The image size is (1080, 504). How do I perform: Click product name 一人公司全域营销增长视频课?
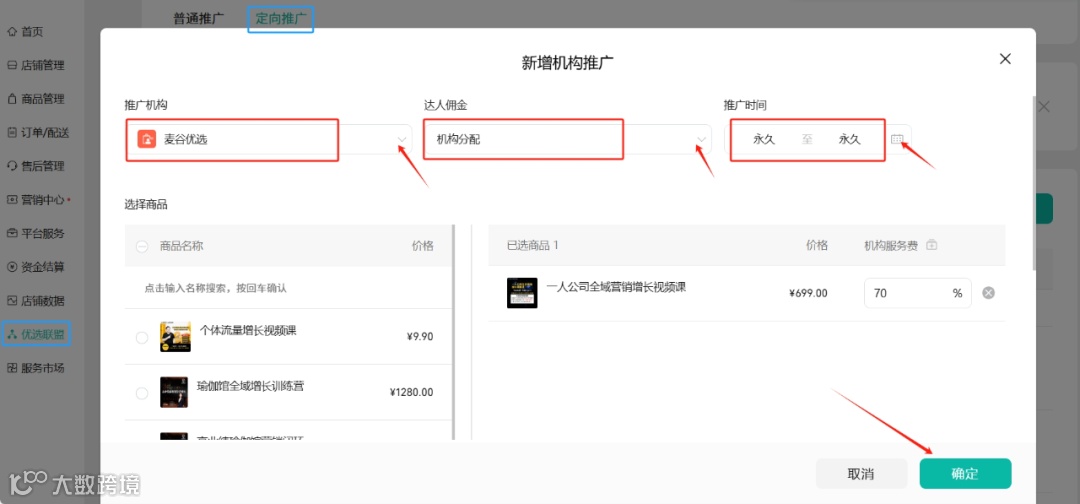click(616, 287)
